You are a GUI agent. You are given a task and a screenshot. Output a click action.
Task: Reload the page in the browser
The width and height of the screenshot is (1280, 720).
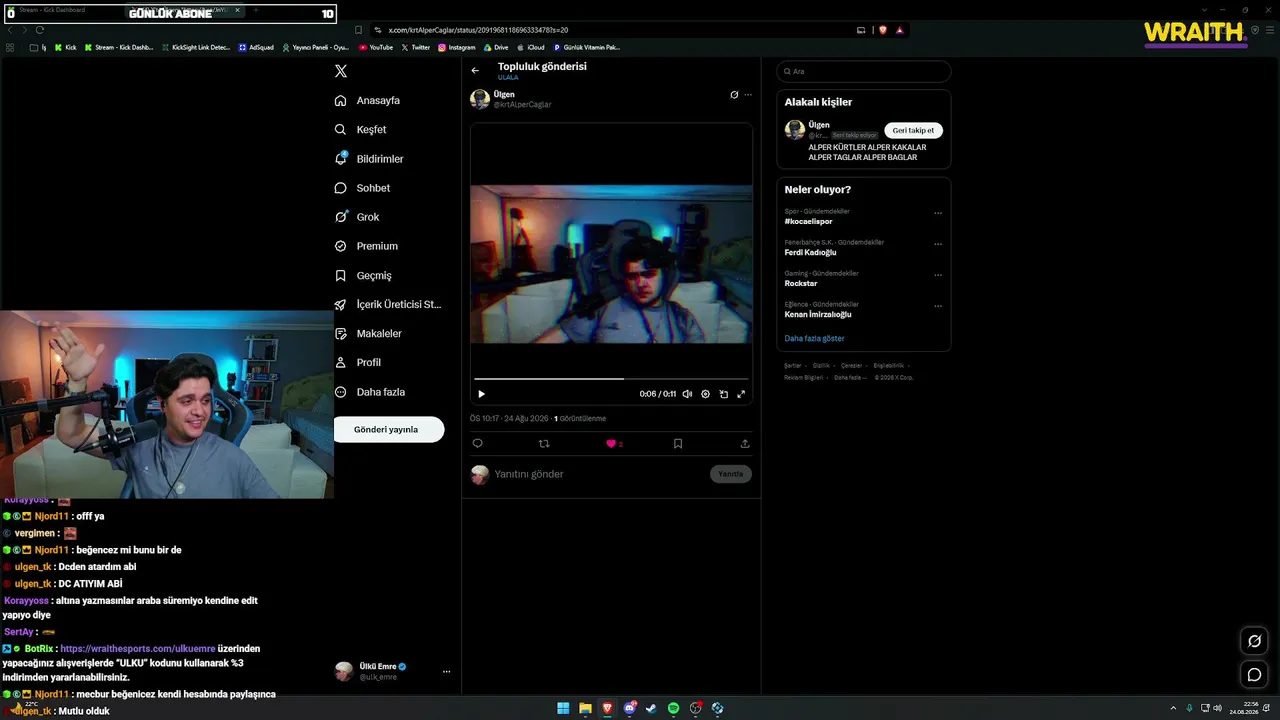39,30
